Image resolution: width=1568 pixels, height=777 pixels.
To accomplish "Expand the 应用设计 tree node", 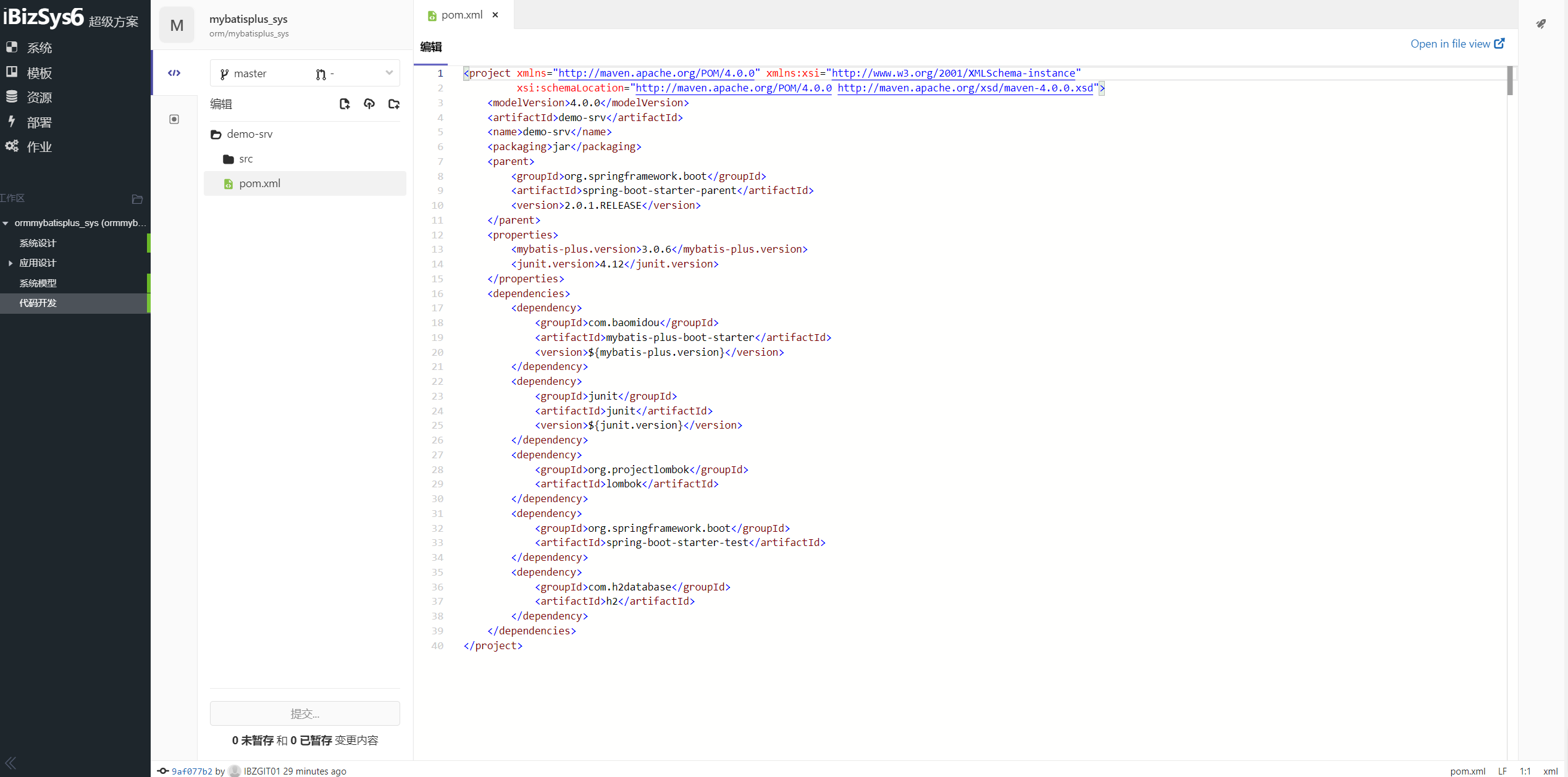I will click(10, 263).
